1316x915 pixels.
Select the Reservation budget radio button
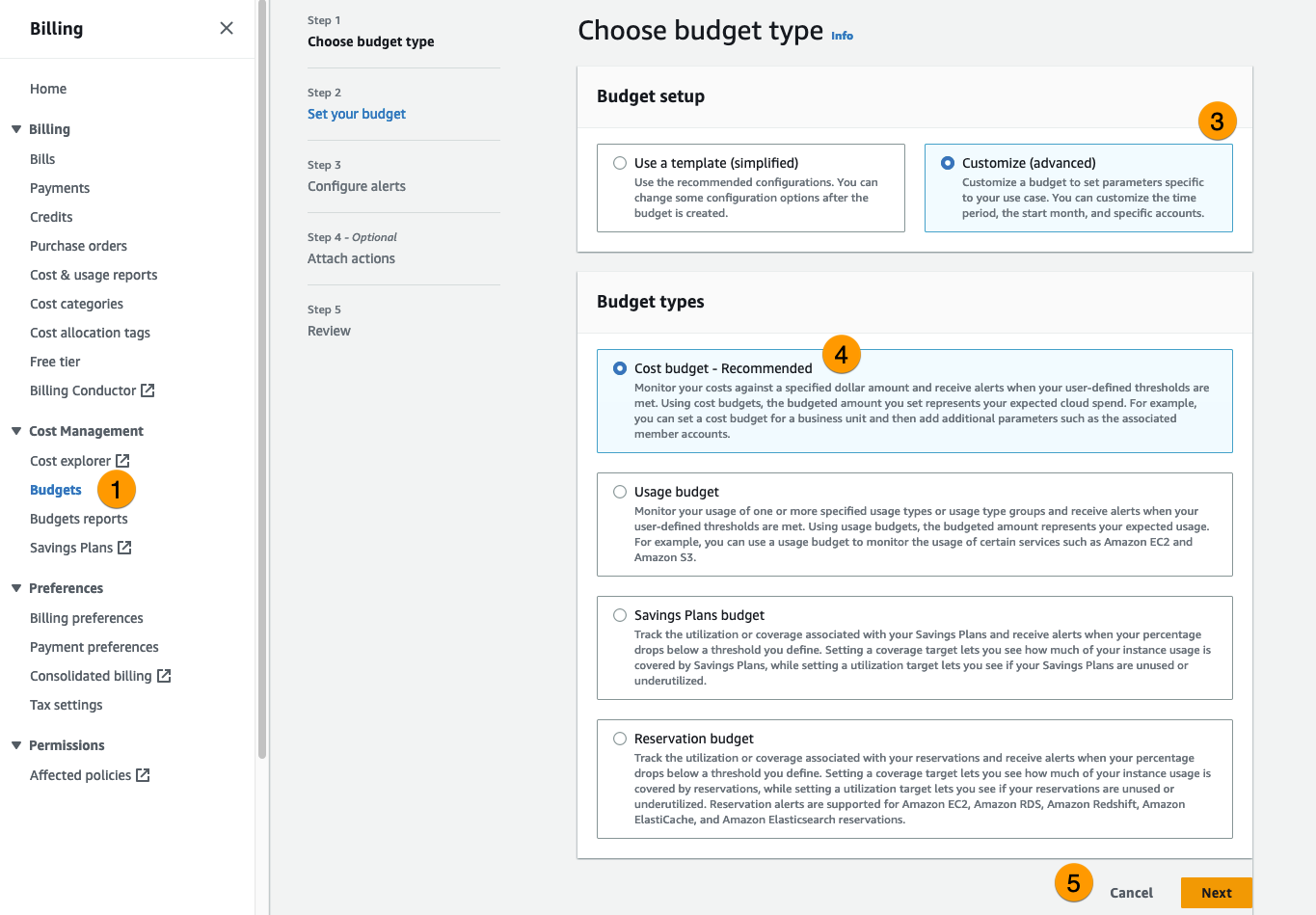pyautogui.click(x=620, y=739)
